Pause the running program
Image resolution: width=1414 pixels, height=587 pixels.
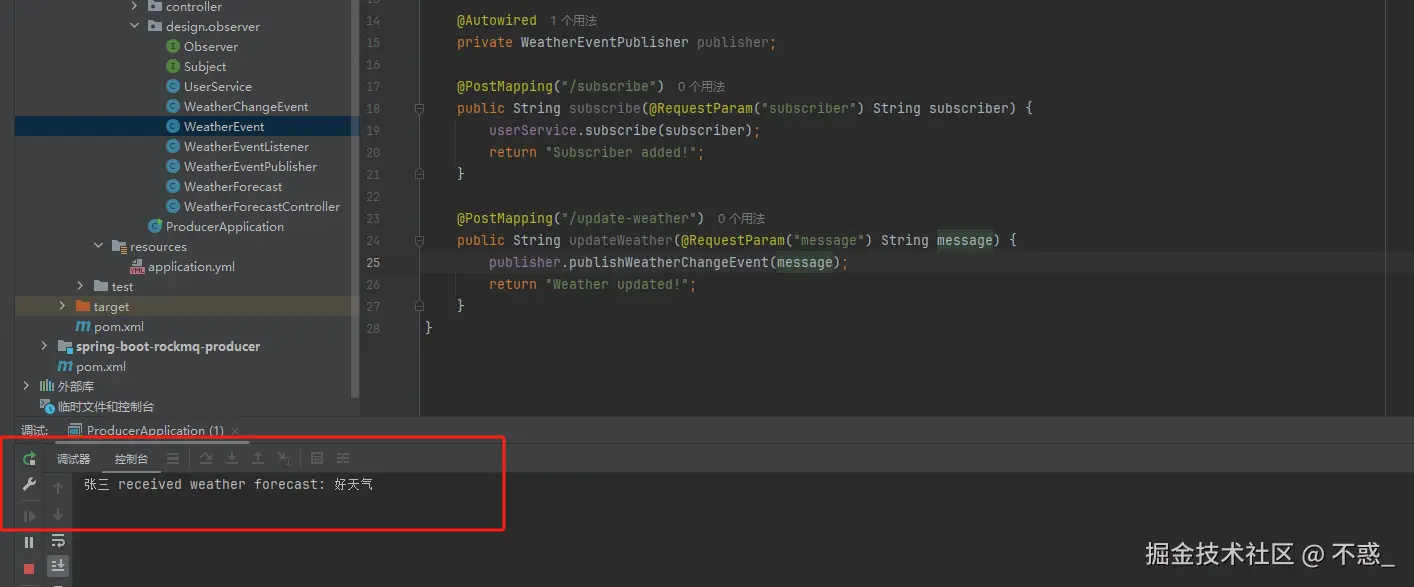coord(29,542)
